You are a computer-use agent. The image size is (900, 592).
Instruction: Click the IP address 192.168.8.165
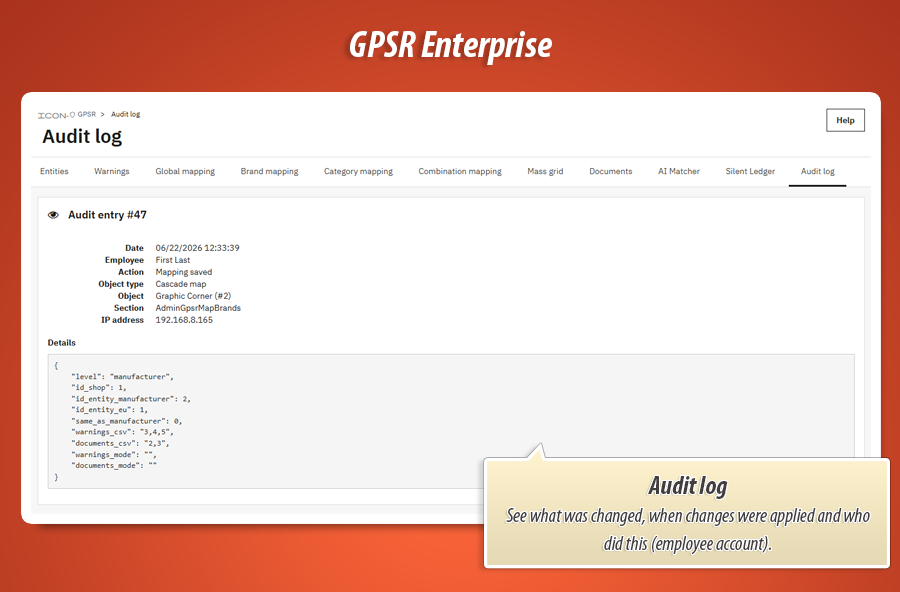click(x=184, y=320)
